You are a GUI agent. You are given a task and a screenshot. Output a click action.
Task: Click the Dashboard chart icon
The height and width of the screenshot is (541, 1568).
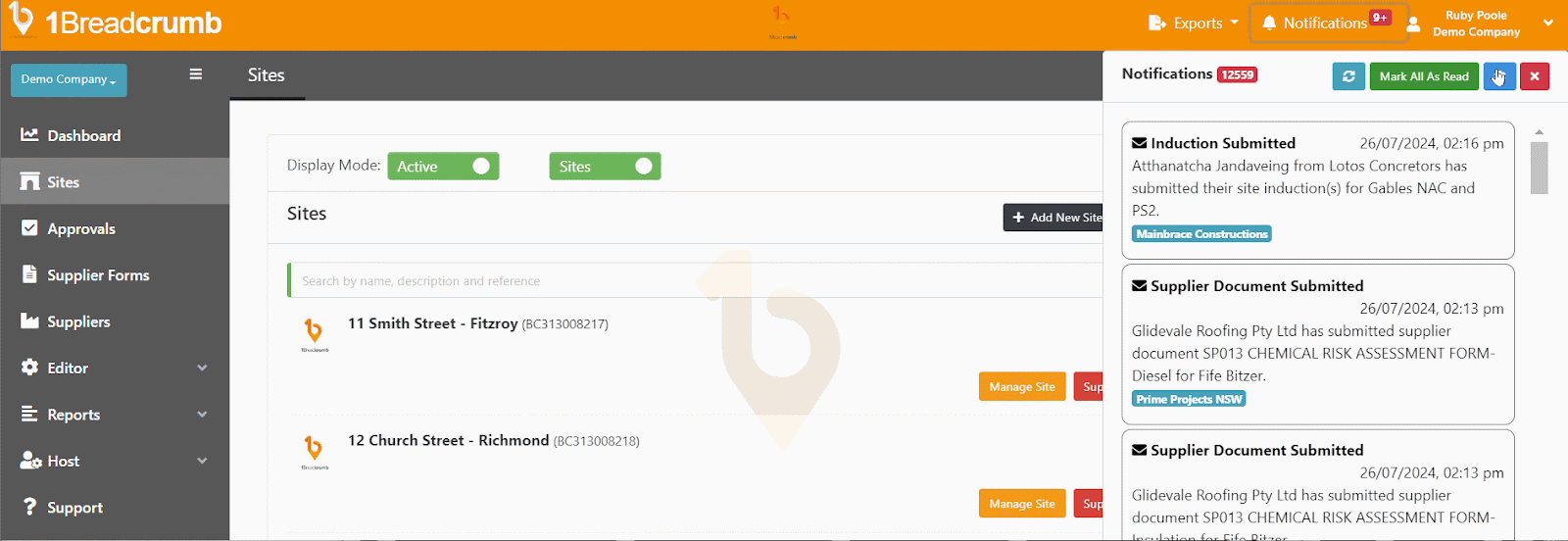(x=30, y=135)
